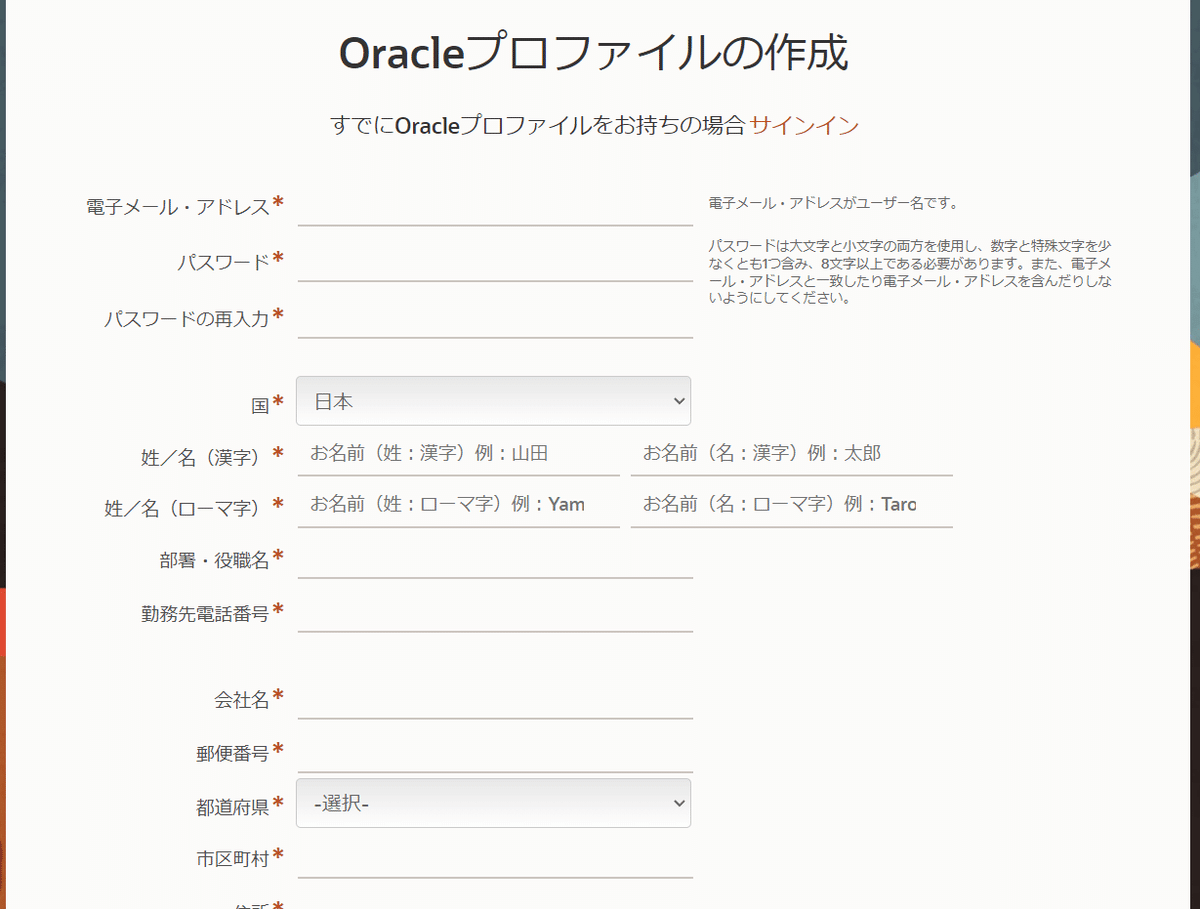Click the 電子メール・アドレスがユーザー名です hint text

pos(833,203)
